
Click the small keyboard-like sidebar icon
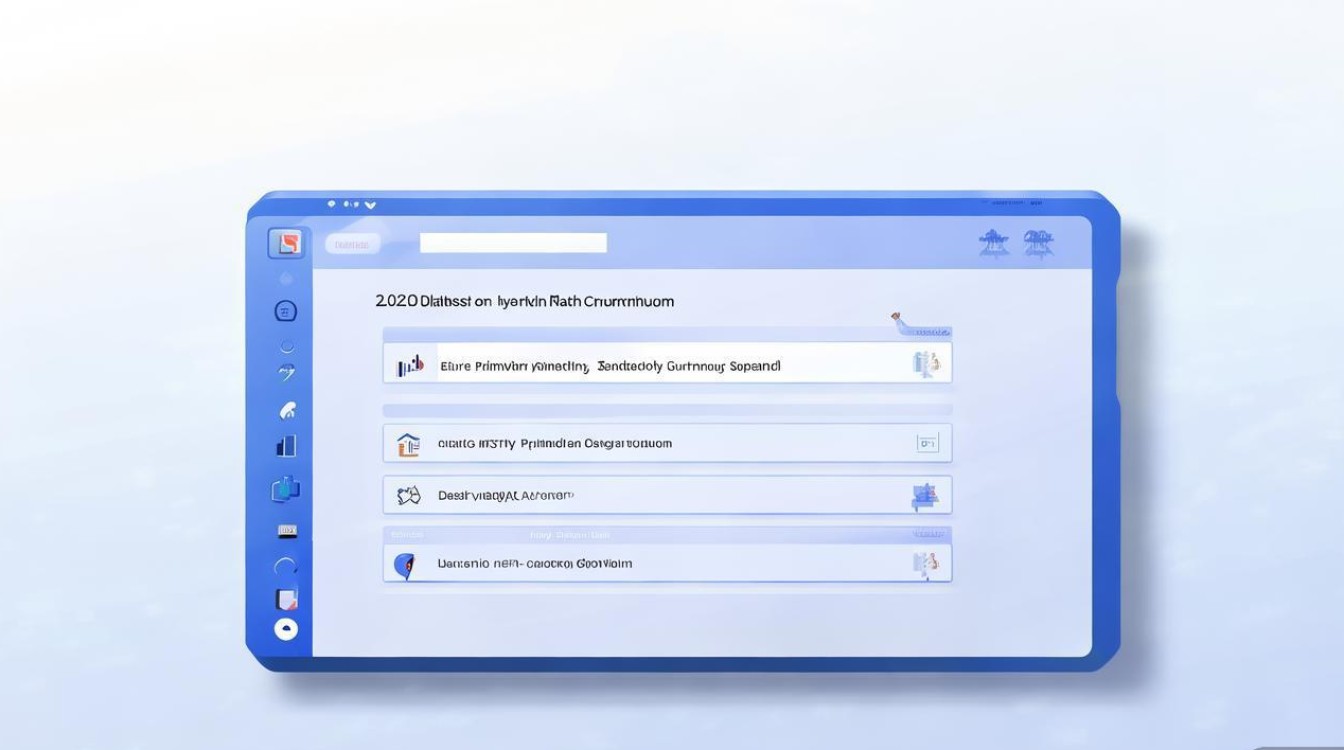pos(287,531)
